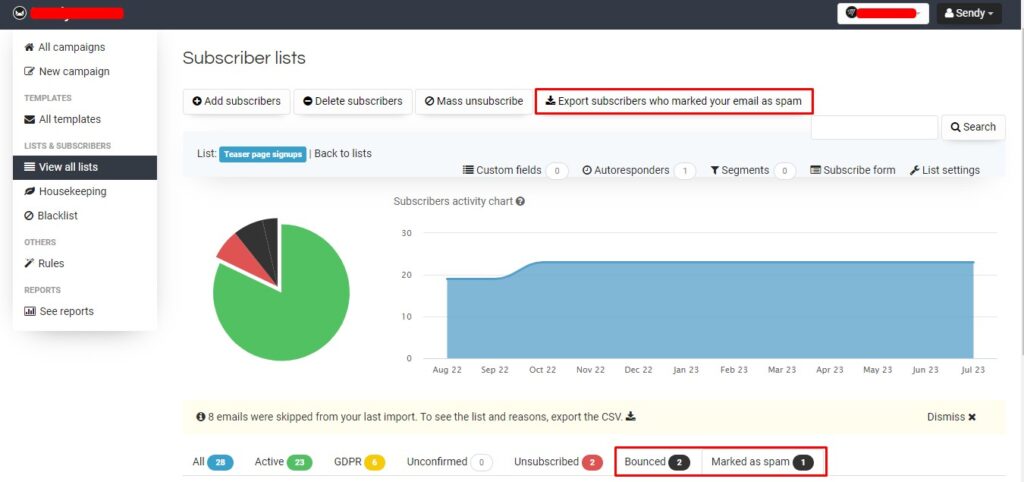Open All templates
This screenshot has height=482, width=1024.
tap(63, 119)
